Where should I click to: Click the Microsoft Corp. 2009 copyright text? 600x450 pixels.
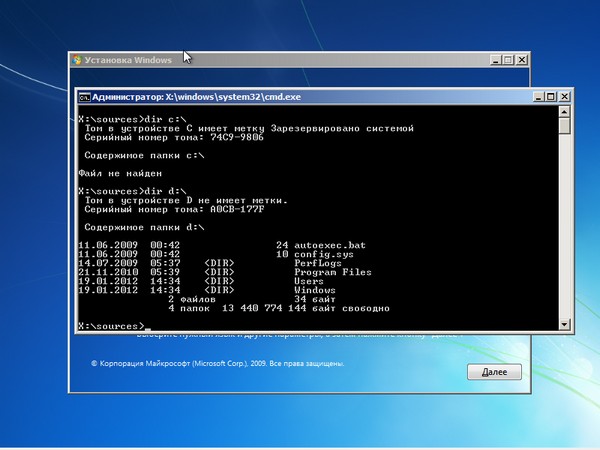click(x=217, y=364)
